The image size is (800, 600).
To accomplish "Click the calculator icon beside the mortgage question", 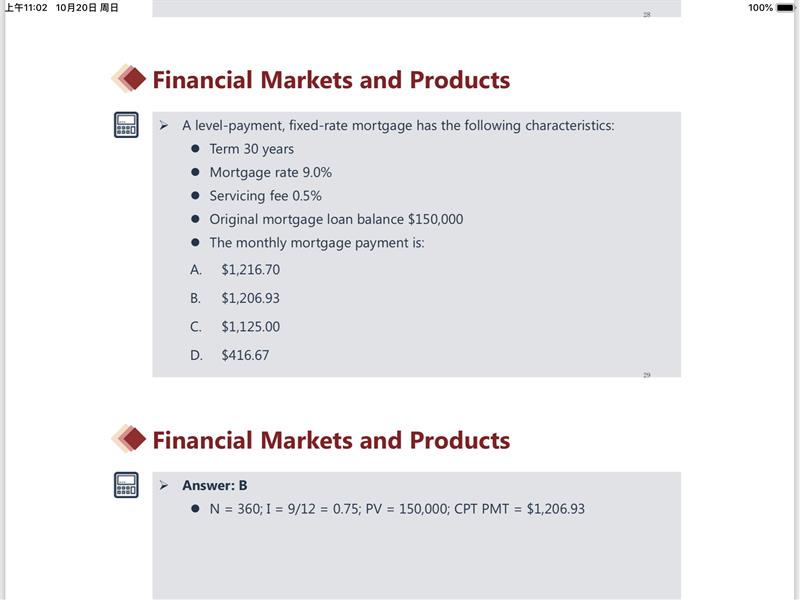I will tap(126, 125).
